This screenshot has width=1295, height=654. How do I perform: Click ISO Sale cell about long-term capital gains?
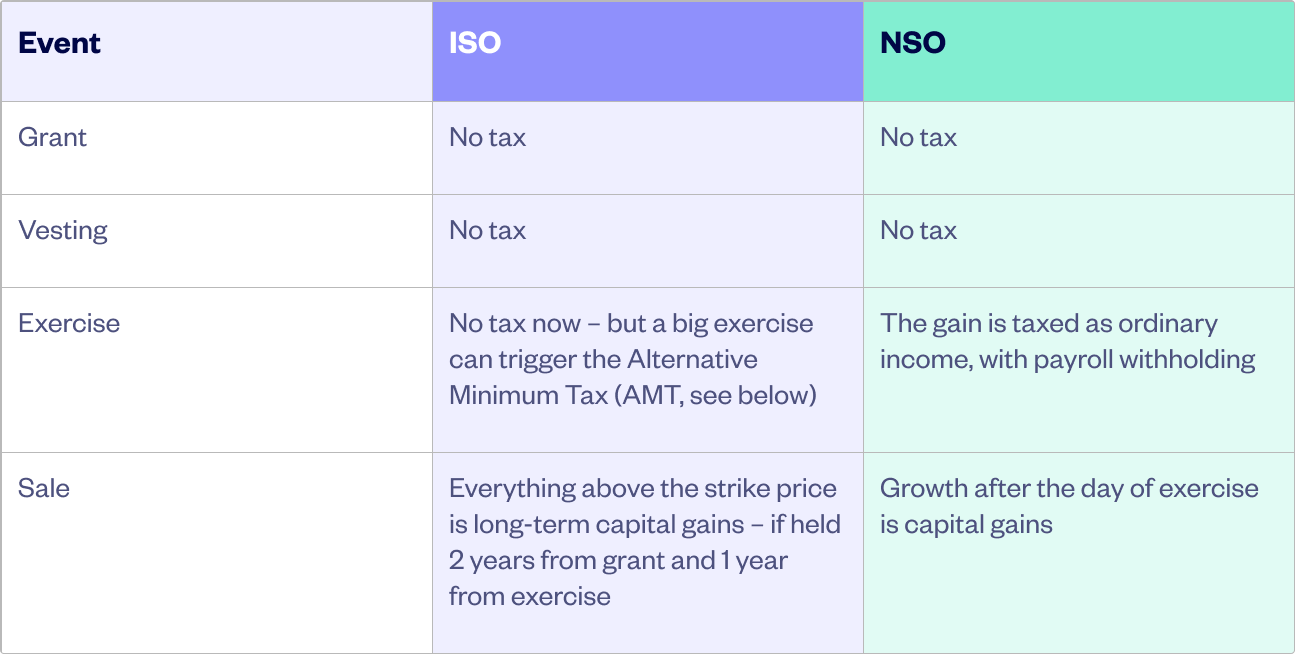tap(648, 552)
